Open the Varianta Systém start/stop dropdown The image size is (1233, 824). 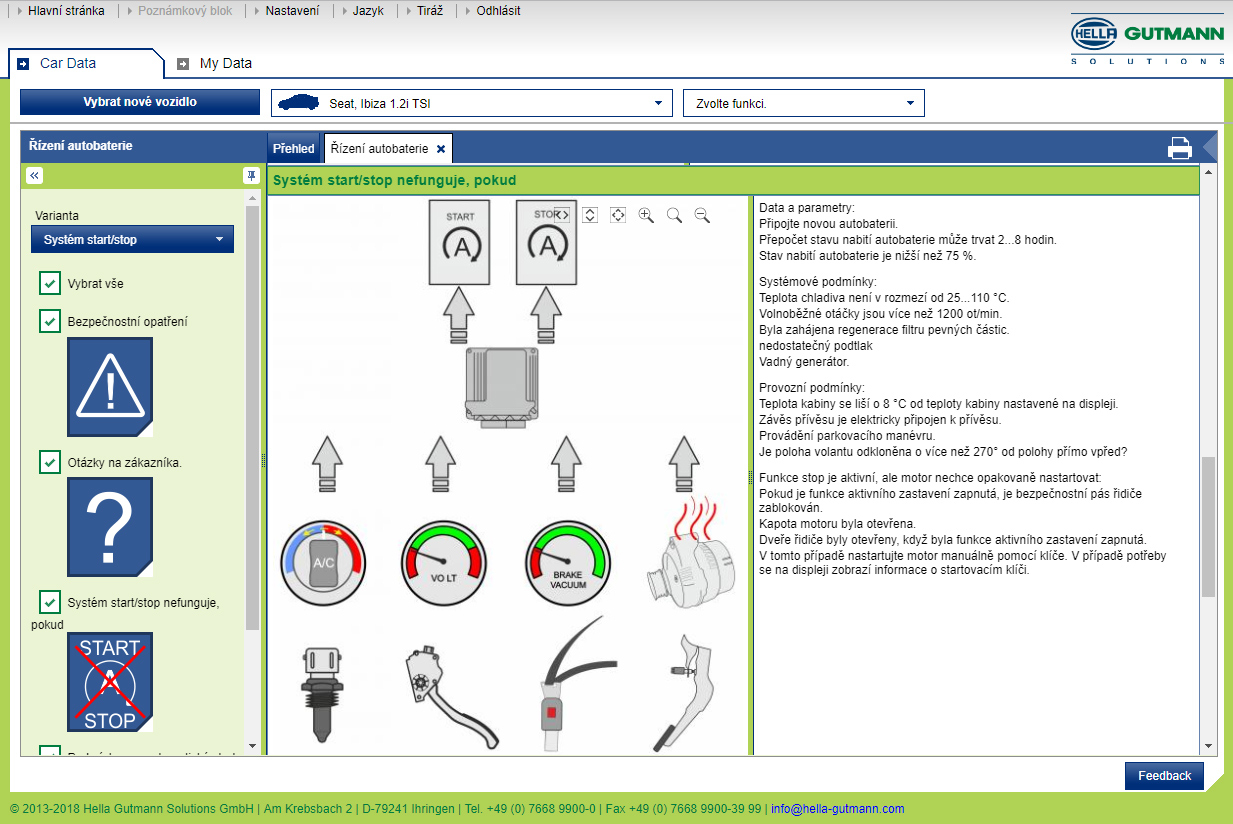click(x=132, y=239)
